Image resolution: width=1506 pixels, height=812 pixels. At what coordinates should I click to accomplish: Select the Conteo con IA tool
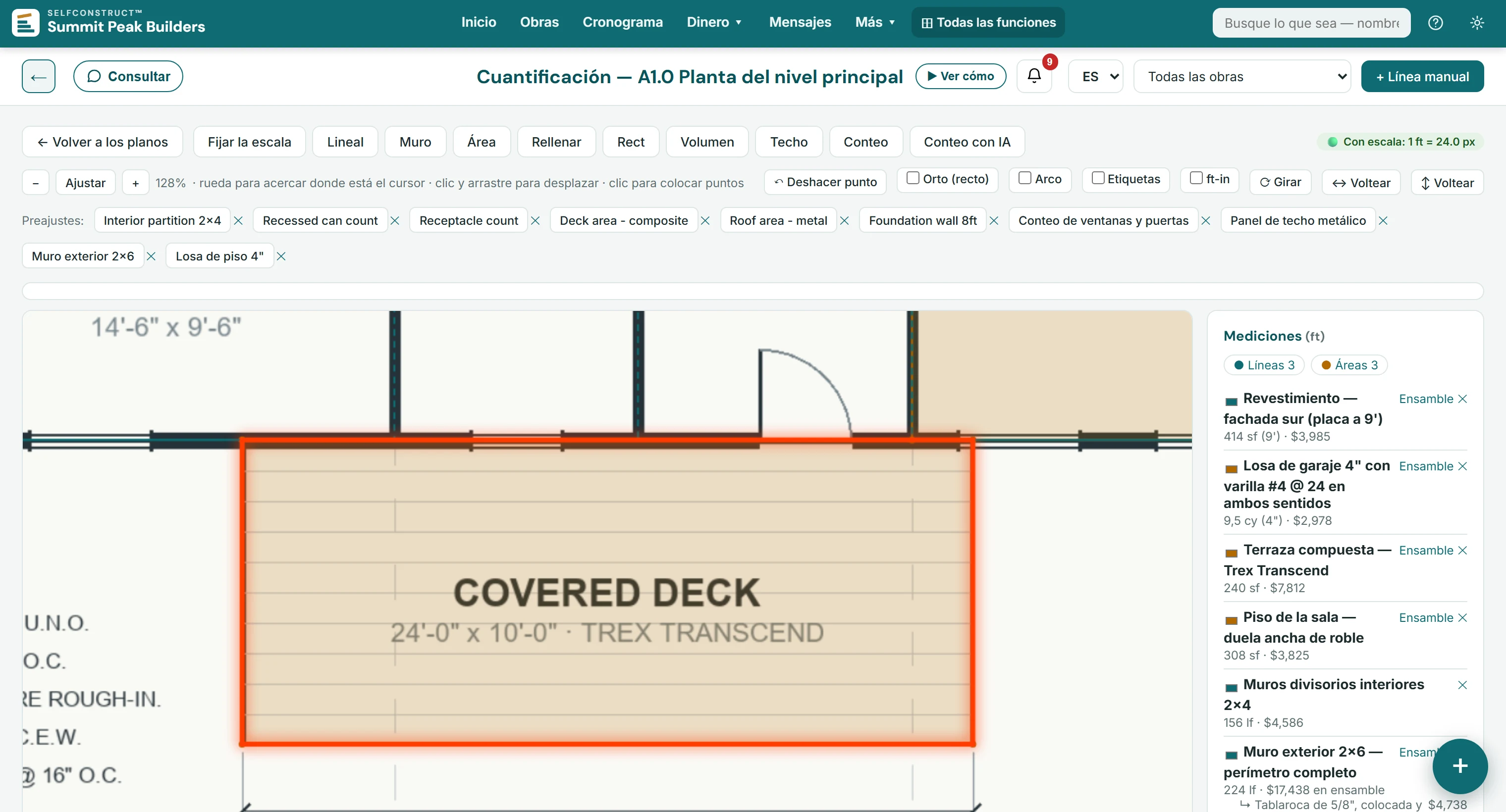[x=967, y=142]
